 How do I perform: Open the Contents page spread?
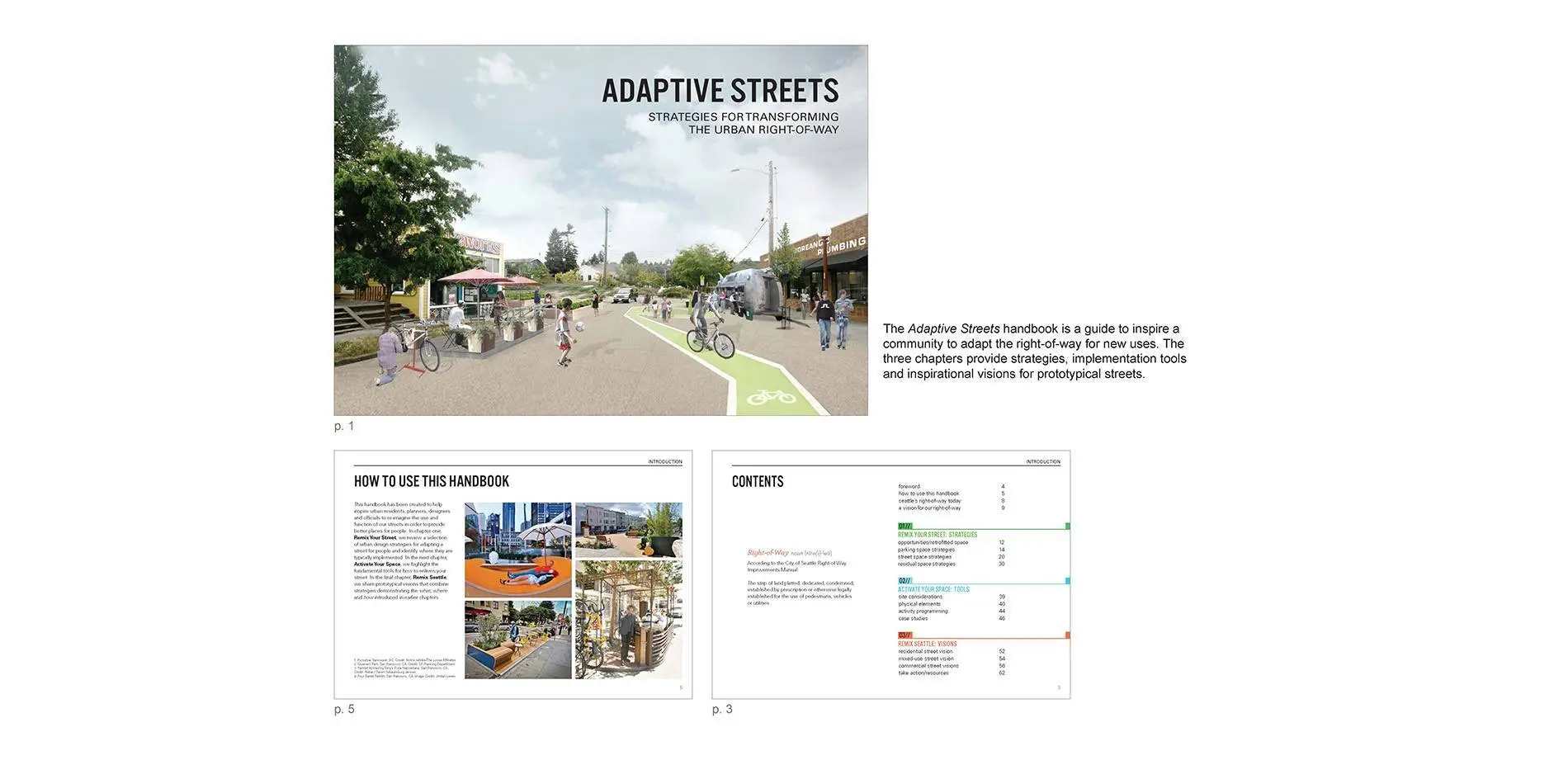pos(891,574)
